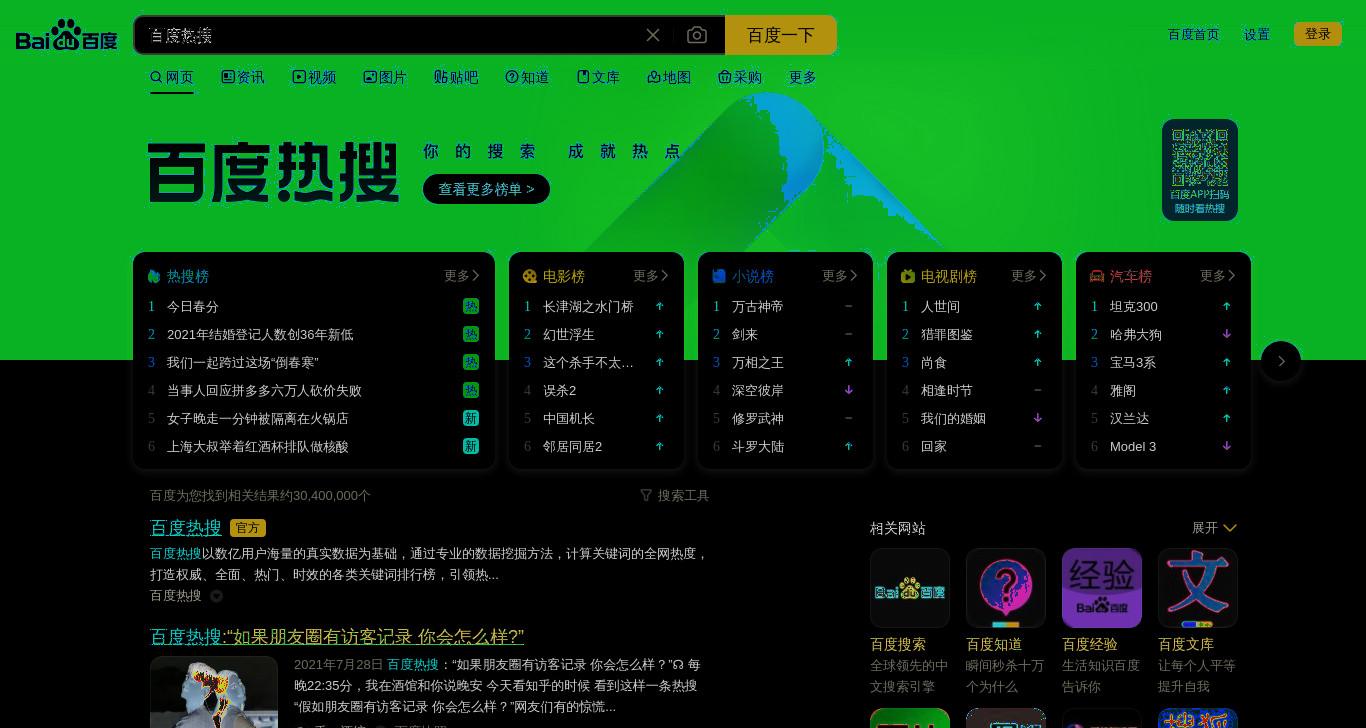
Task: Click 新 badge beside 上海大叔举着红酒杯排队做核酸
Action: (471, 446)
